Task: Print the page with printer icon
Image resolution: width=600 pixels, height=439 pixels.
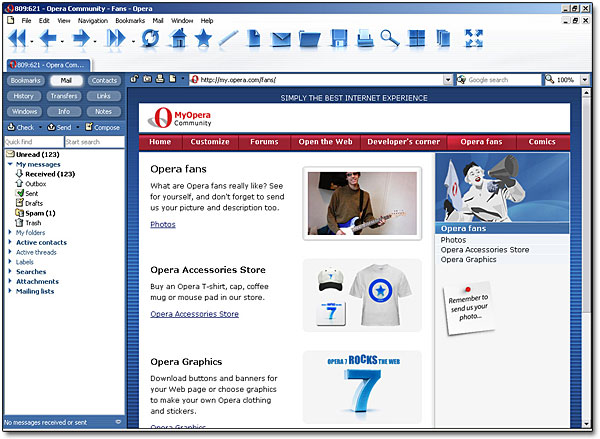Action: (x=365, y=39)
